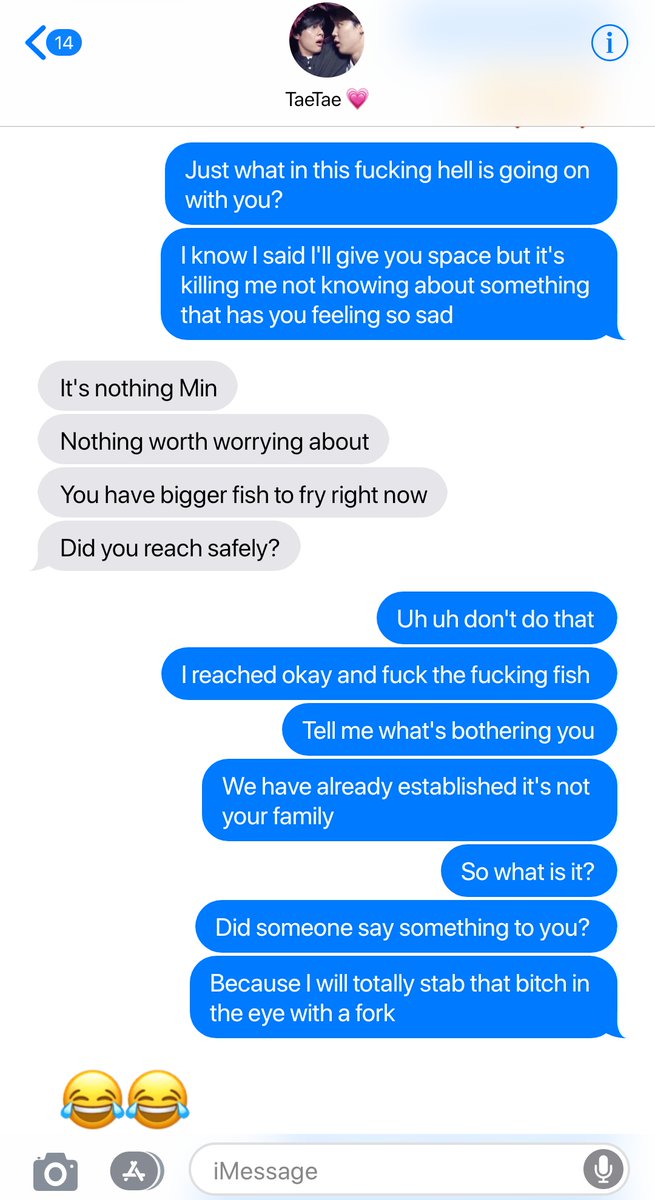
Task: Open the contact info (i) icon
Action: pyautogui.click(x=609, y=43)
